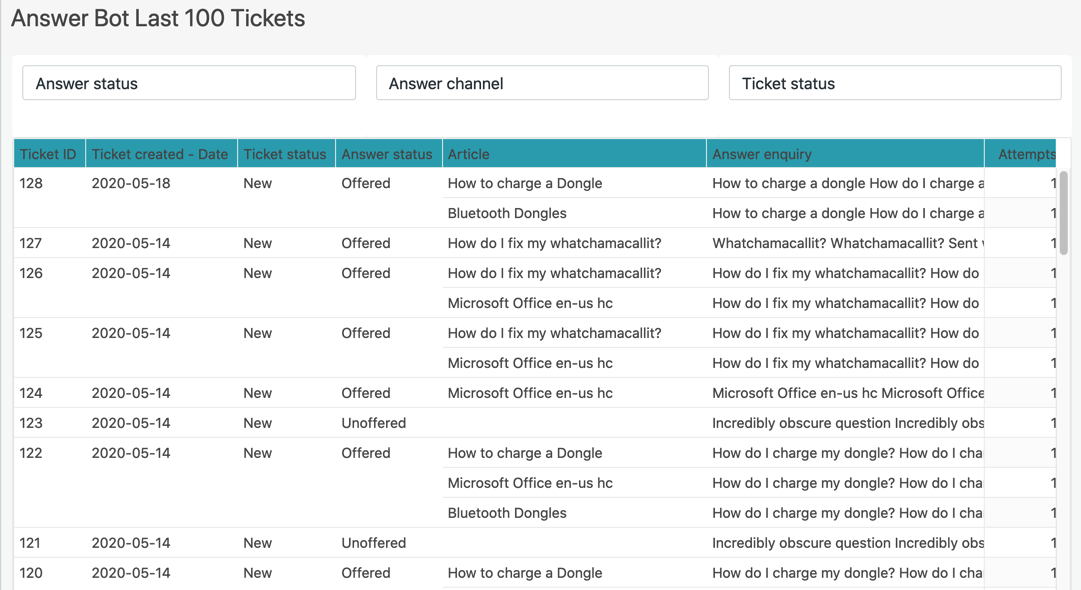
Task: Sort table by Ticket status column header
Action: tap(285, 154)
